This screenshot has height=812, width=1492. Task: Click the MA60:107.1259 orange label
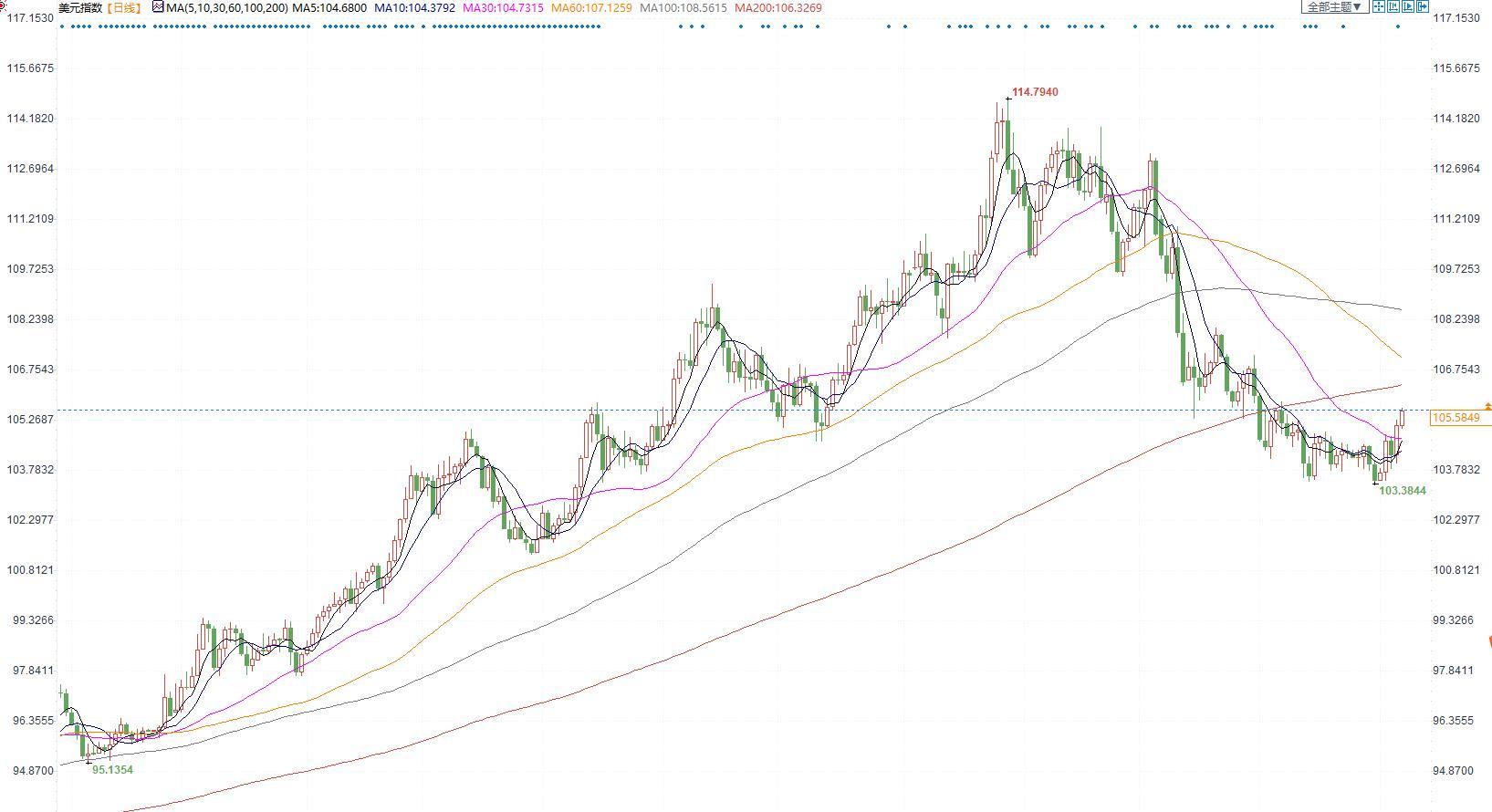(591, 7)
